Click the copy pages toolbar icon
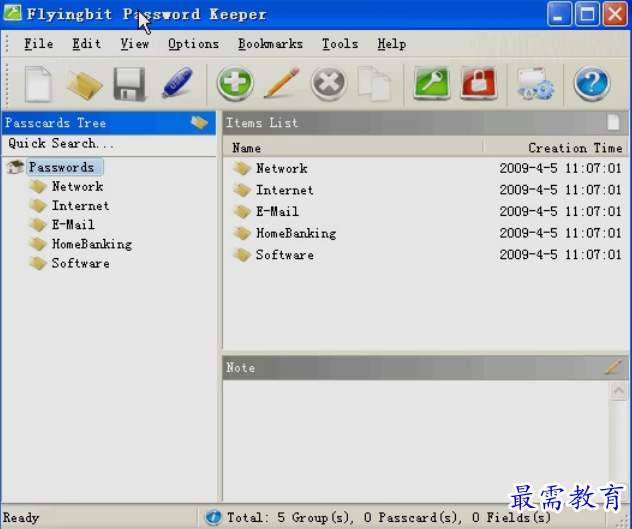 pyautogui.click(x=374, y=84)
